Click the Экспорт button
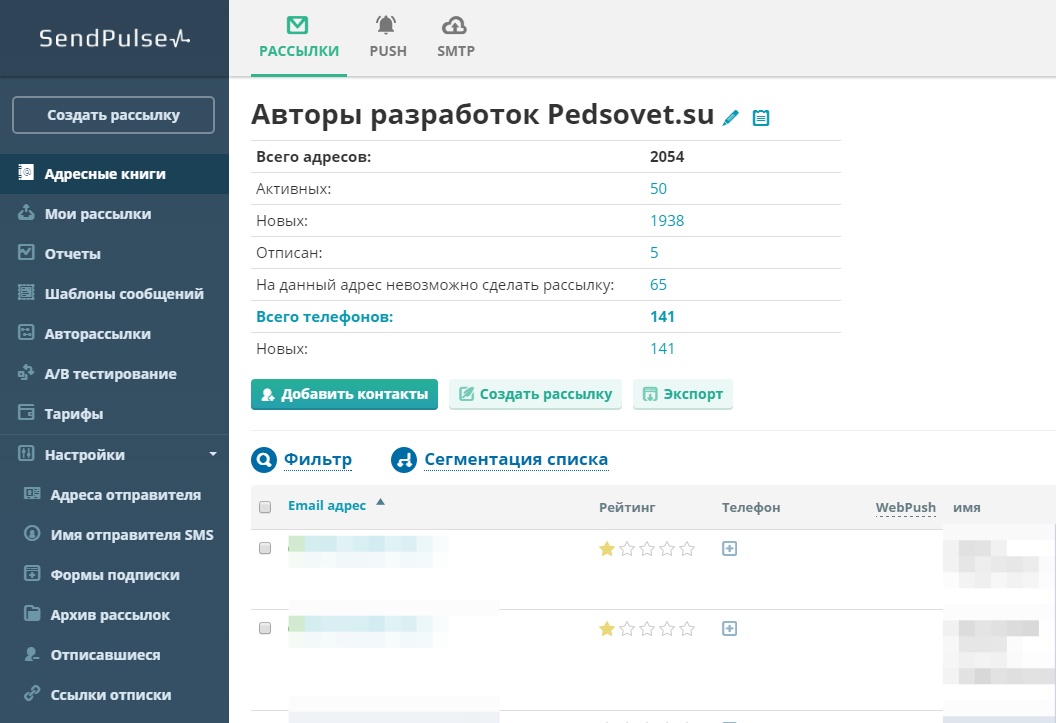This screenshot has height=723, width=1056. pyautogui.click(x=683, y=394)
